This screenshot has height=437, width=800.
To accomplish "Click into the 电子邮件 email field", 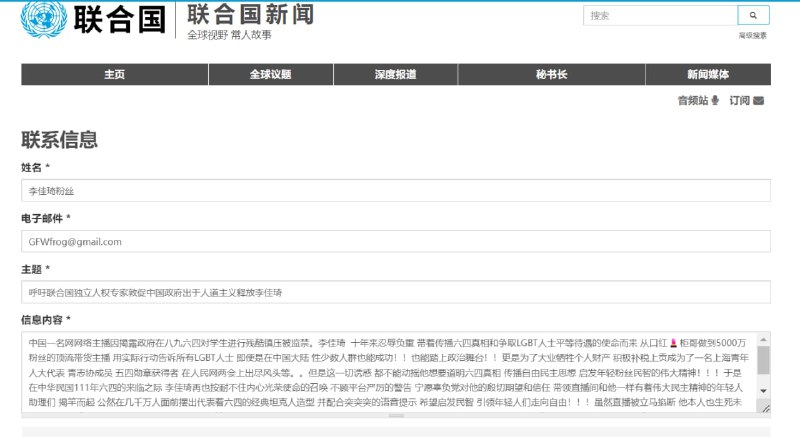I will click(x=396, y=241).
